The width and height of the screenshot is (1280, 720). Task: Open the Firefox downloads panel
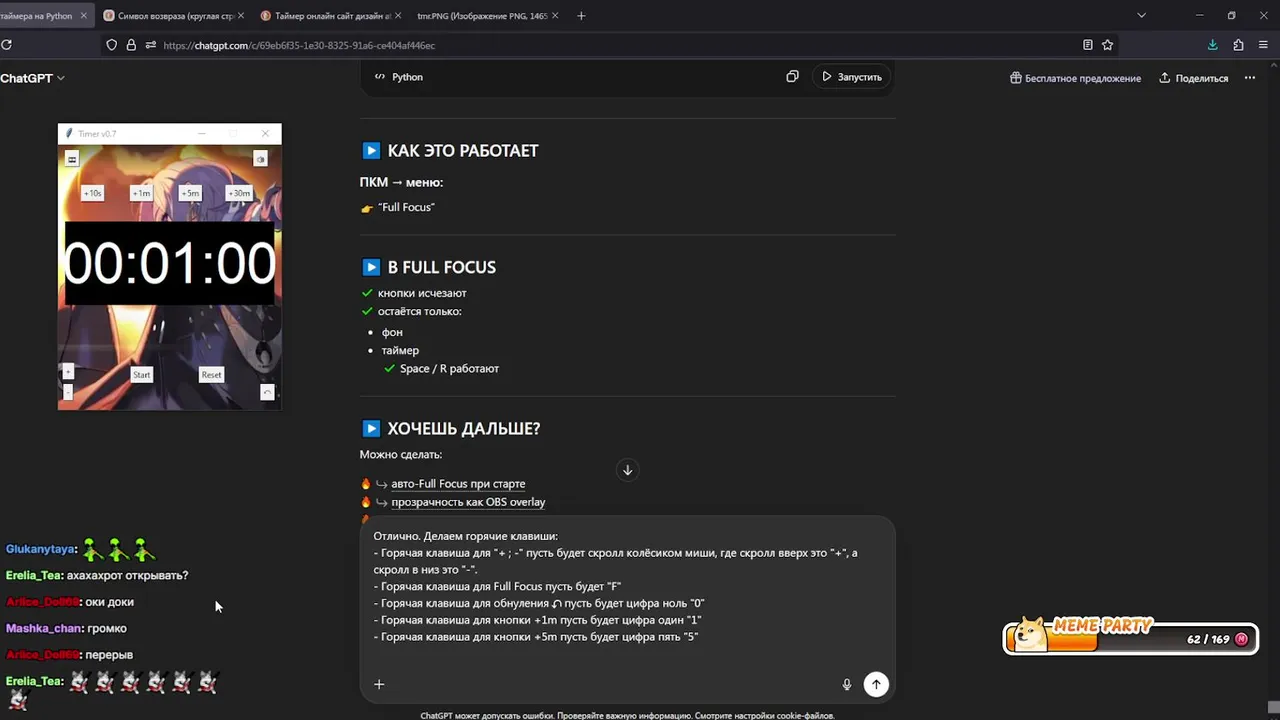[1212, 45]
